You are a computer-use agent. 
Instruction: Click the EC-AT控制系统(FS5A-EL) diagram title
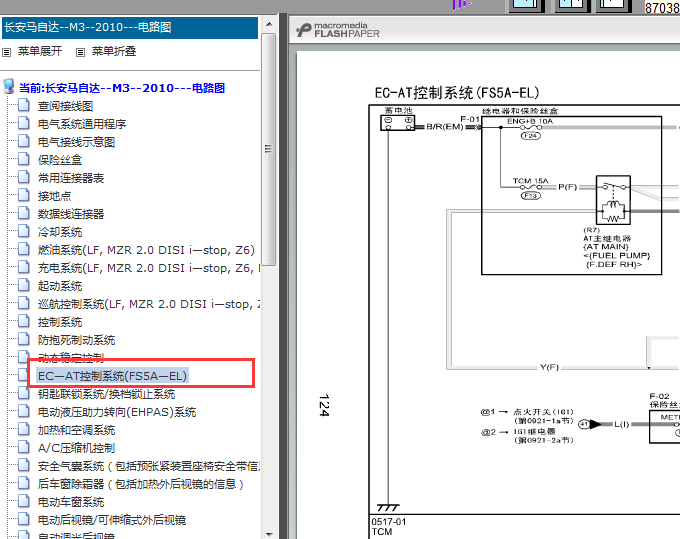(x=457, y=92)
